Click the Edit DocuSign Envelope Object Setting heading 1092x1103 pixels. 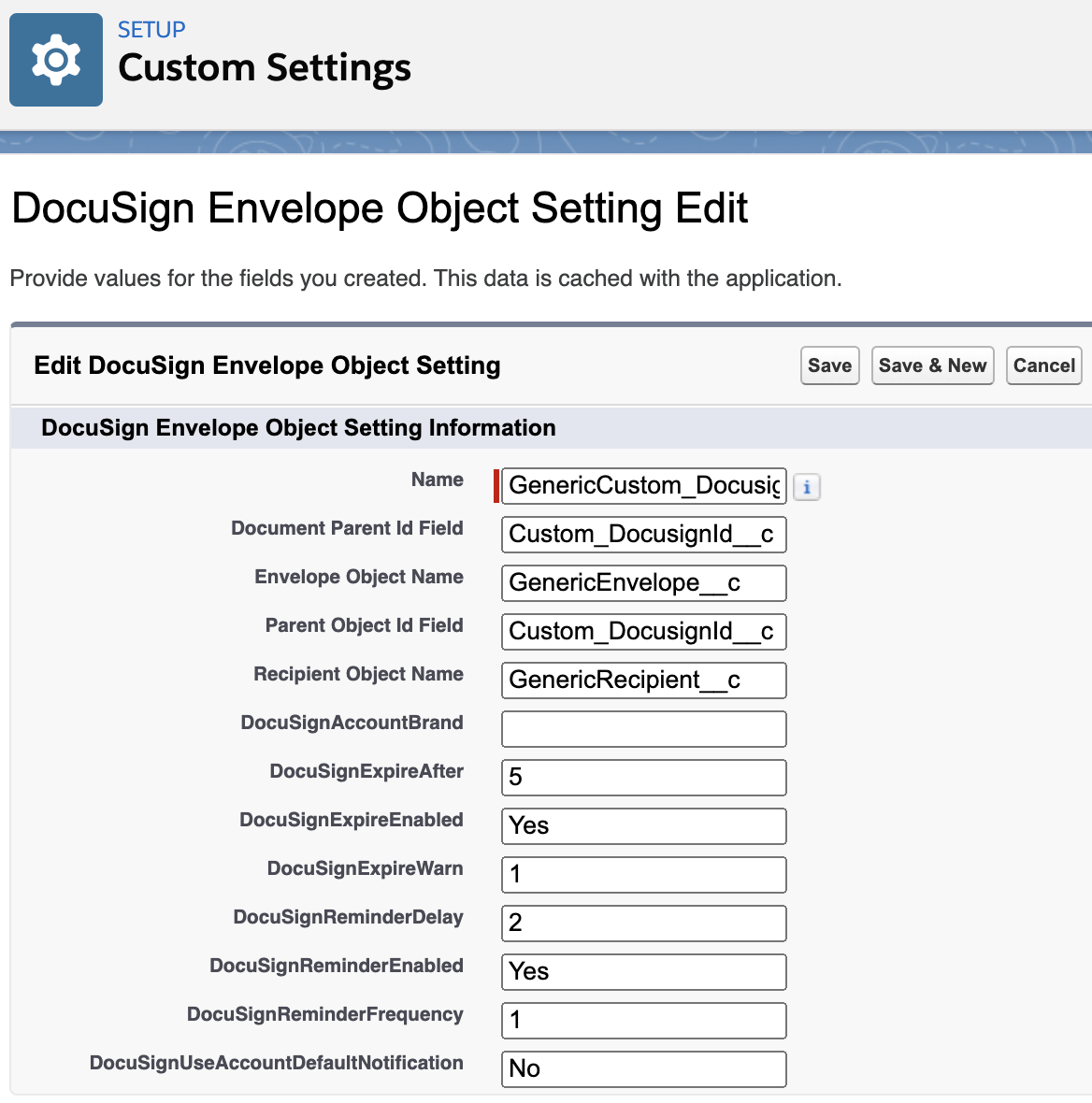tap(267, 365)
